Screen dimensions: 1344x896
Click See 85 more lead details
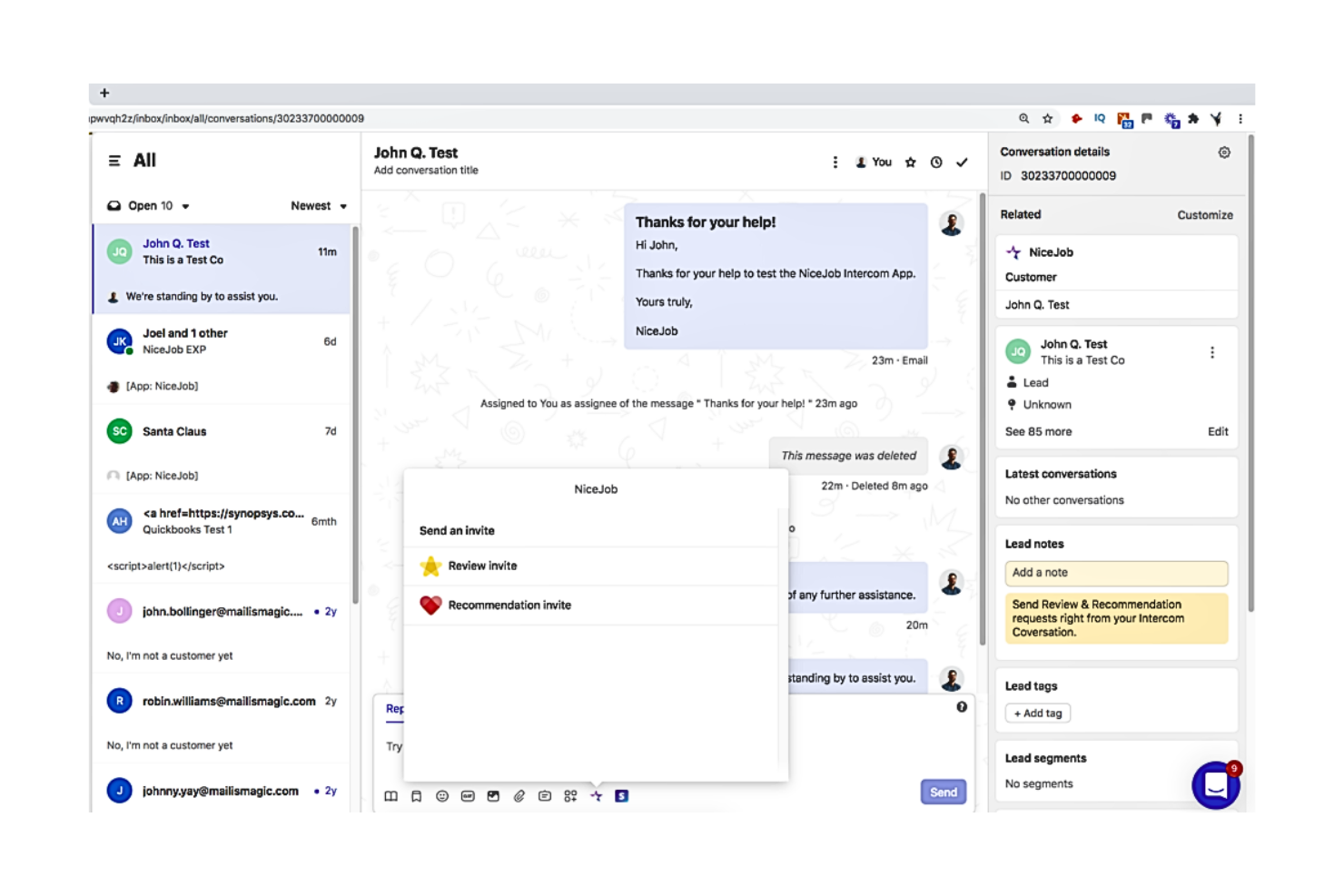pyautogui.click(x=1038, y=431)
